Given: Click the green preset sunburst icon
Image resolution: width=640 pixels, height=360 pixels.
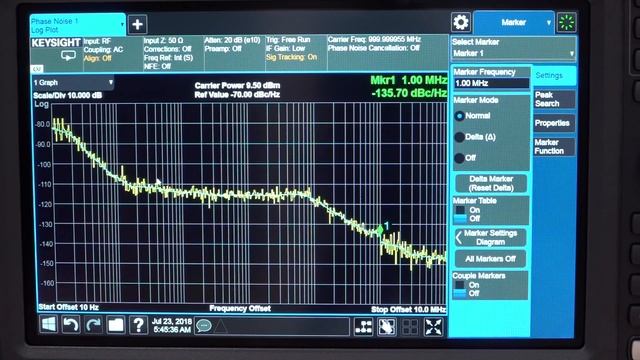Looking at the screenshot, I should click(567, 22).
